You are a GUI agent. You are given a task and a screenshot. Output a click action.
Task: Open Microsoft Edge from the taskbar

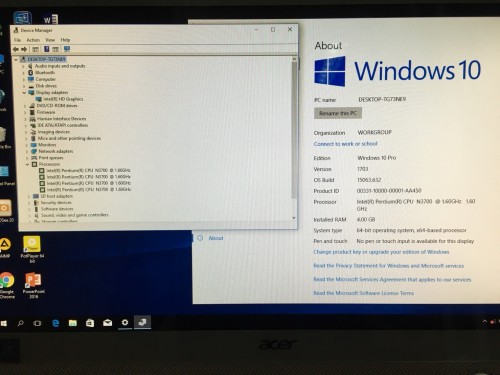55,323
